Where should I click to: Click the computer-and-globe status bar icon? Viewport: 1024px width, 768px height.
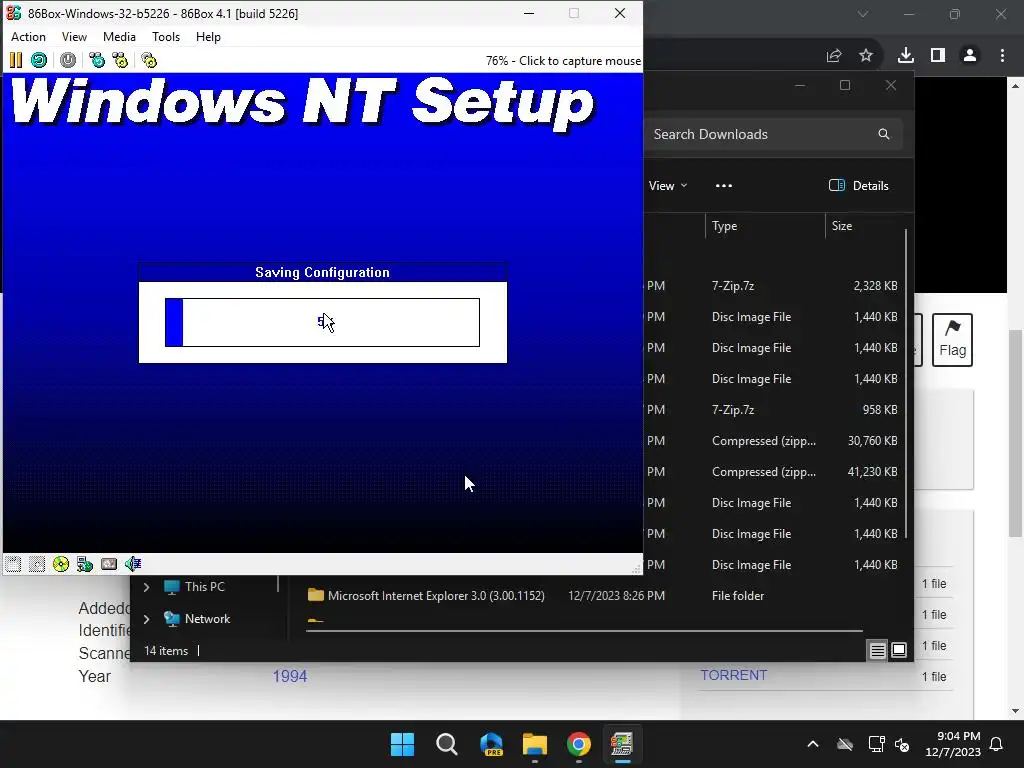85,564
